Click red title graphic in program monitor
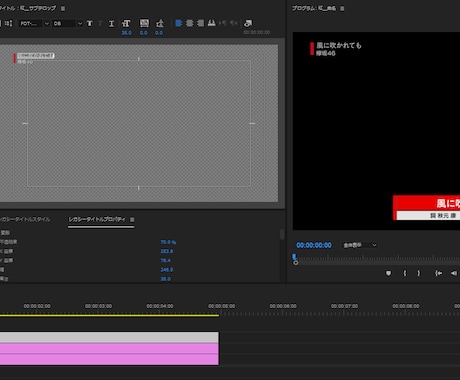Screen dimensions: 460x380 point(427,207)
